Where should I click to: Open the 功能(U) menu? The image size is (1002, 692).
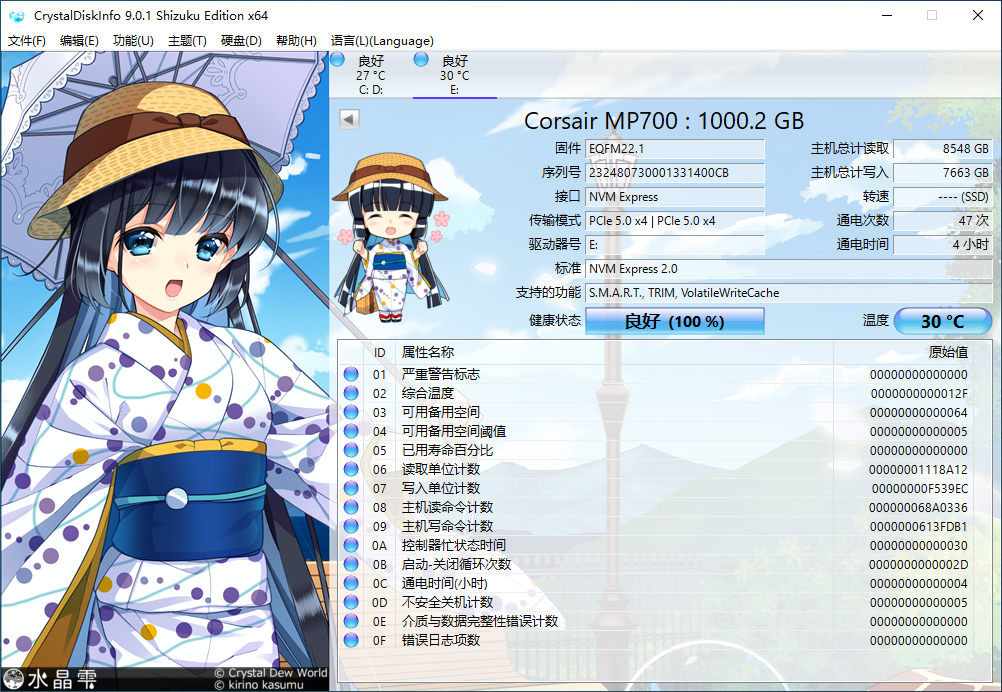(133, 41)
